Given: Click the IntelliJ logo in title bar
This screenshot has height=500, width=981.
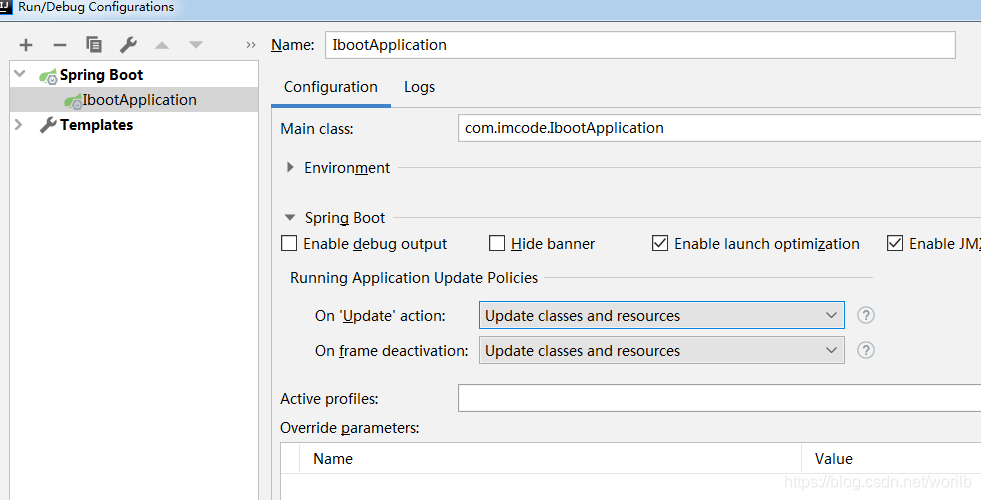Looking at the screenshot, I should [x=6, y=7].
